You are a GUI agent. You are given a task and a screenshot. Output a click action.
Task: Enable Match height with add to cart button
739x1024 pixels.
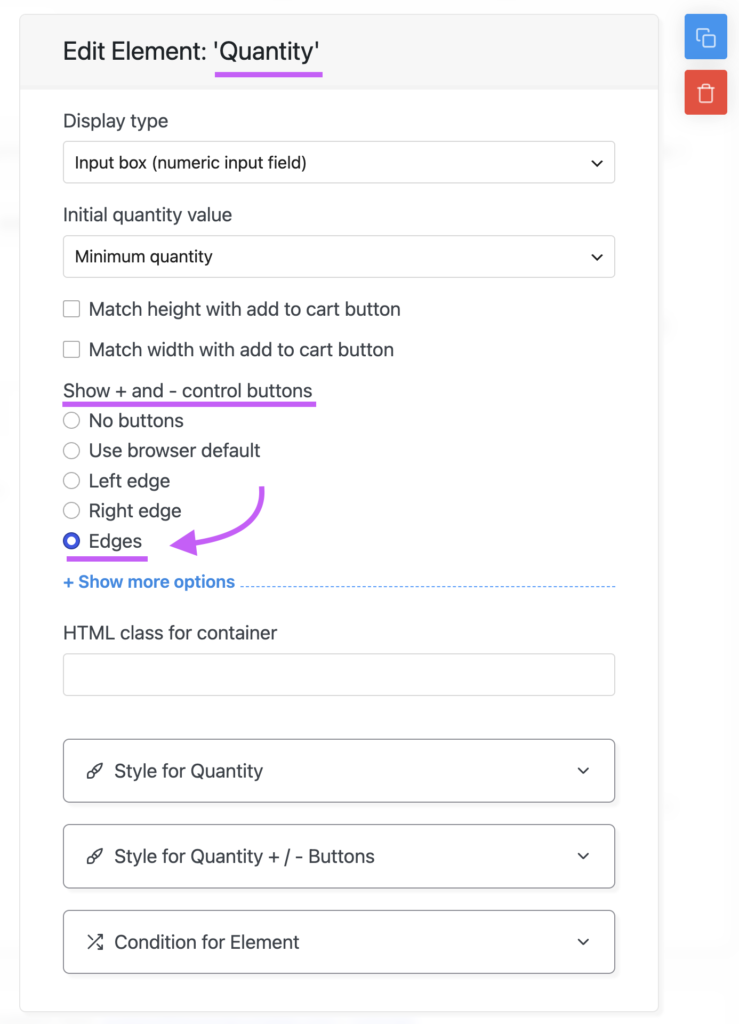coord(71,309)
